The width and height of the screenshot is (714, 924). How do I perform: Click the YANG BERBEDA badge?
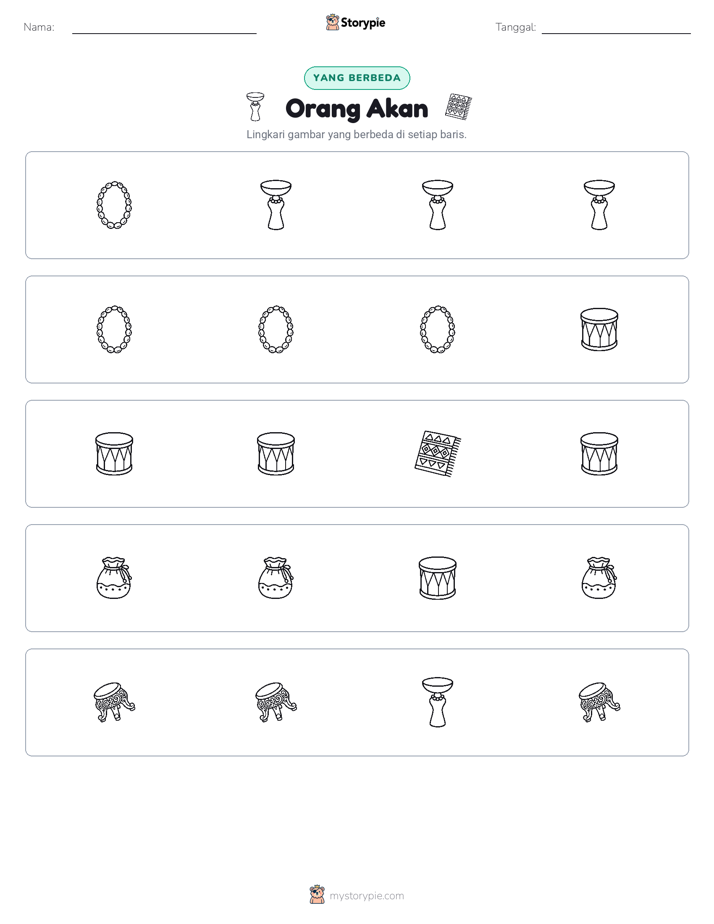(357, 78)
